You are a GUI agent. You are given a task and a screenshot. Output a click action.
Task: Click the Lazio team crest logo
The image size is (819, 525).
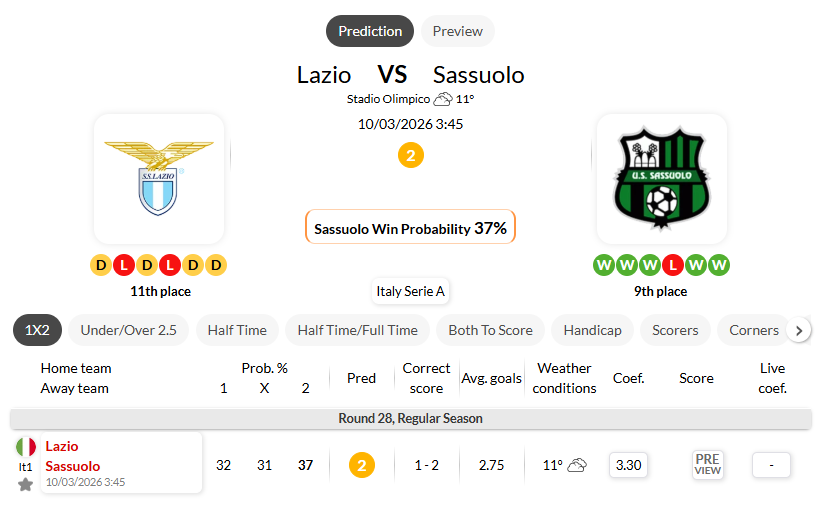click(x=158, y=177)
